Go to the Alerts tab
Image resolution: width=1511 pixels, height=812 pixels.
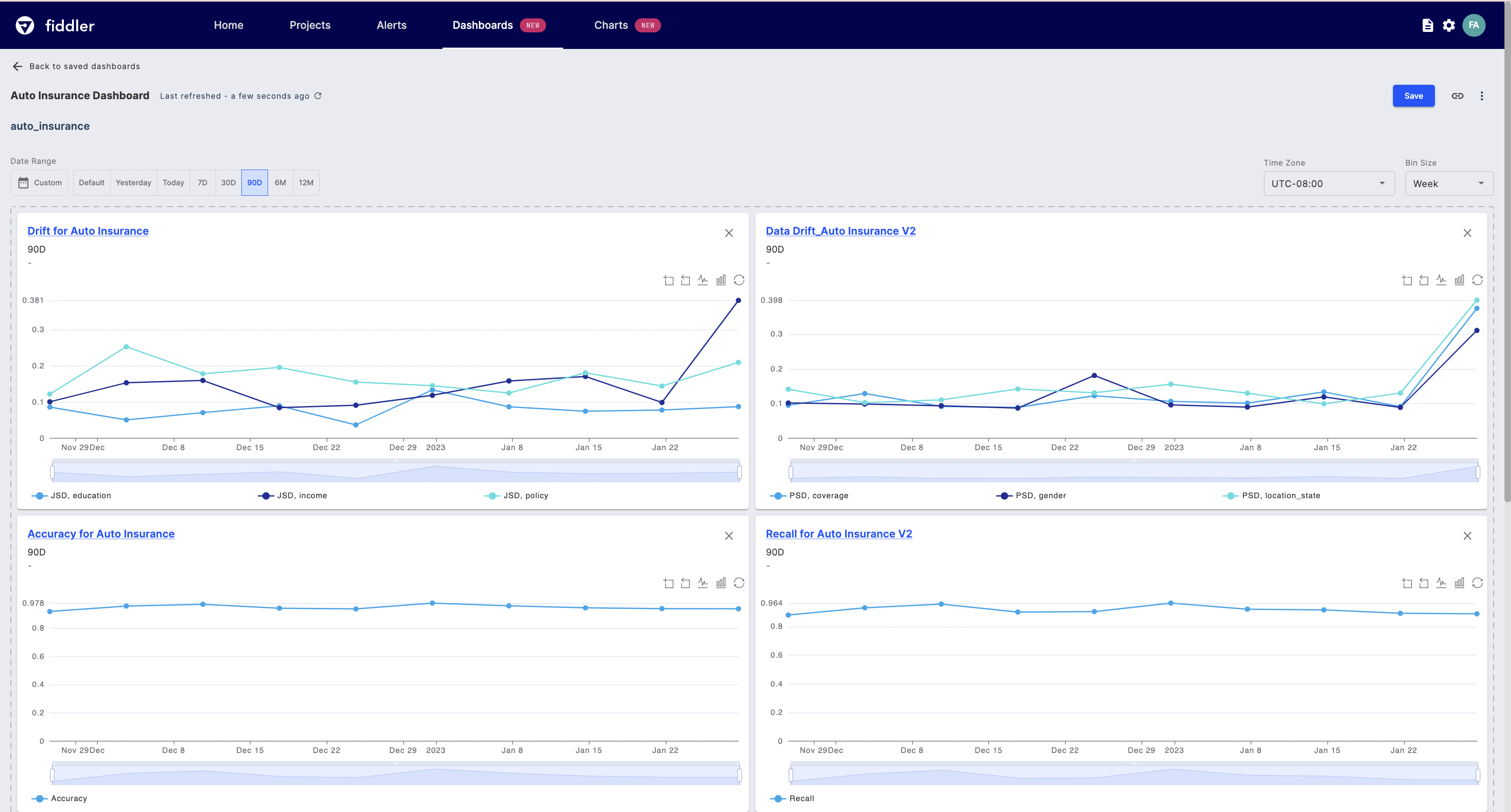[391, 25]
